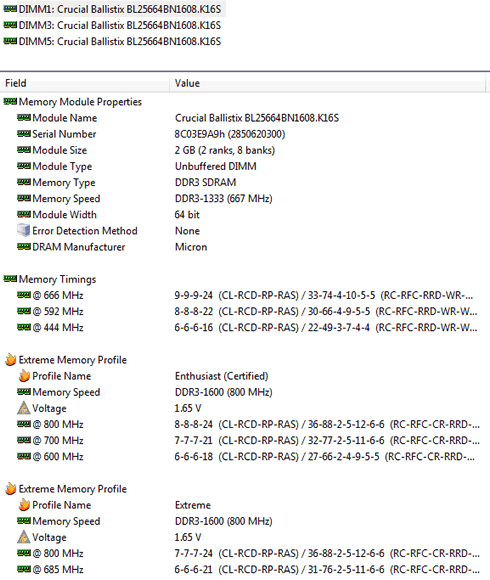The height and width of the screenshot is (580, 490).
Task: Click the DIMM1 memory chip icon
Action: [x=10, y=8]
